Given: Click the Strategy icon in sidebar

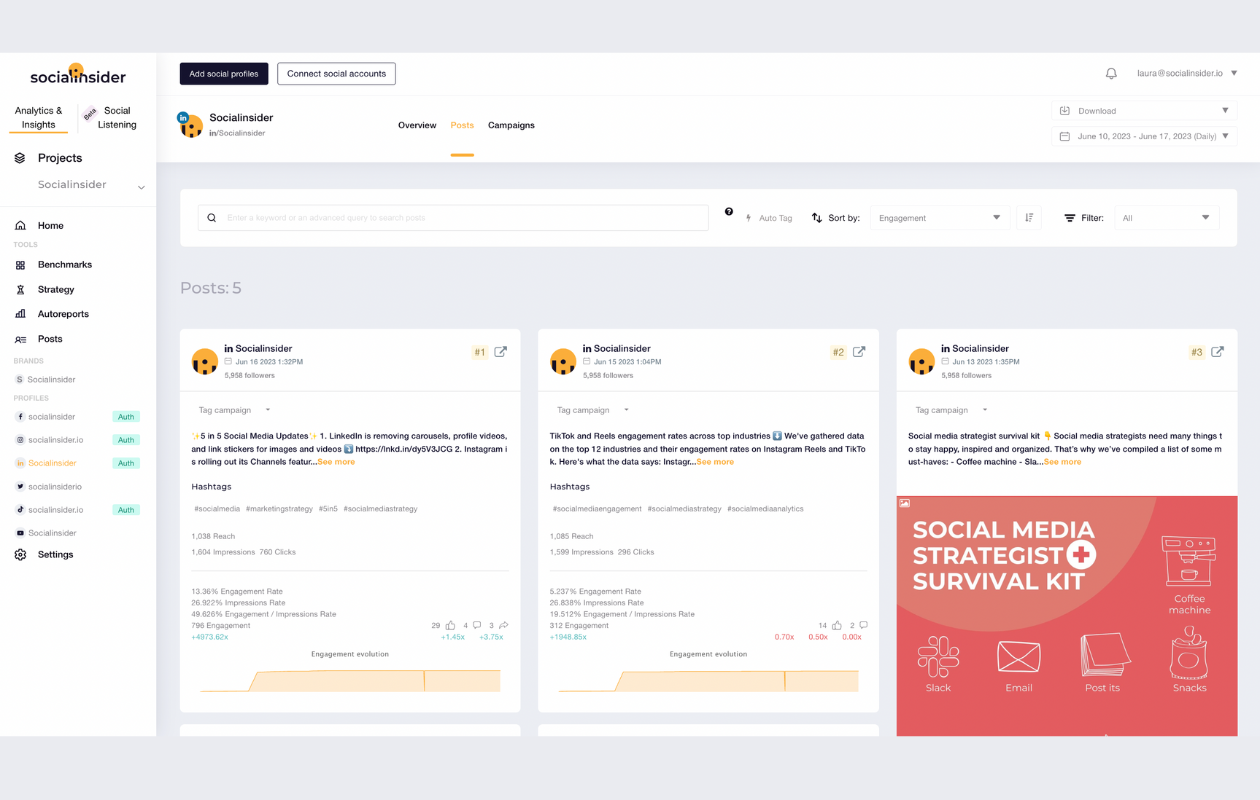Looking at the screenshot, I should click(x=20, y=290).
